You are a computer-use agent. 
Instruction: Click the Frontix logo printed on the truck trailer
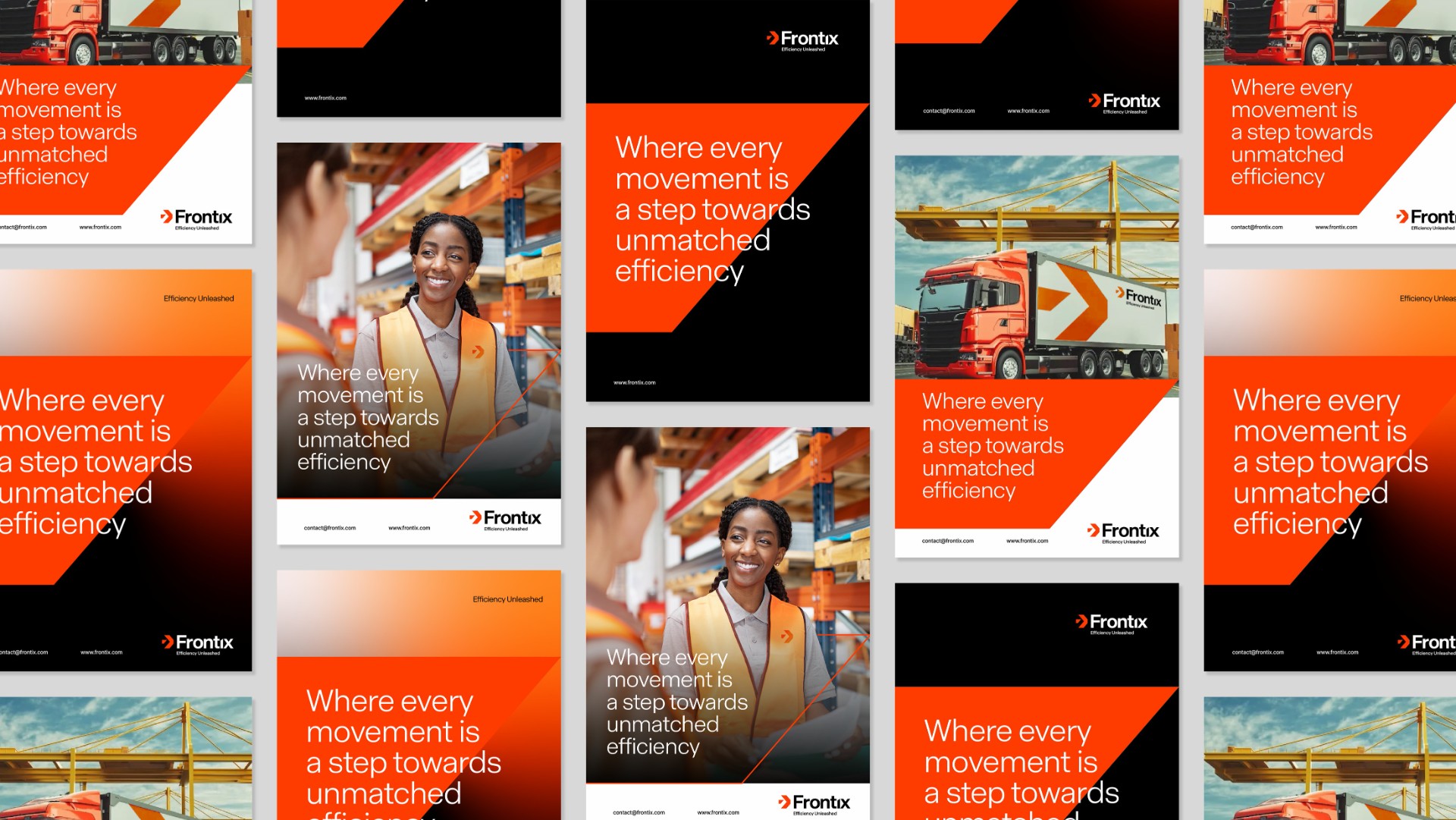tap(1139, 297)
